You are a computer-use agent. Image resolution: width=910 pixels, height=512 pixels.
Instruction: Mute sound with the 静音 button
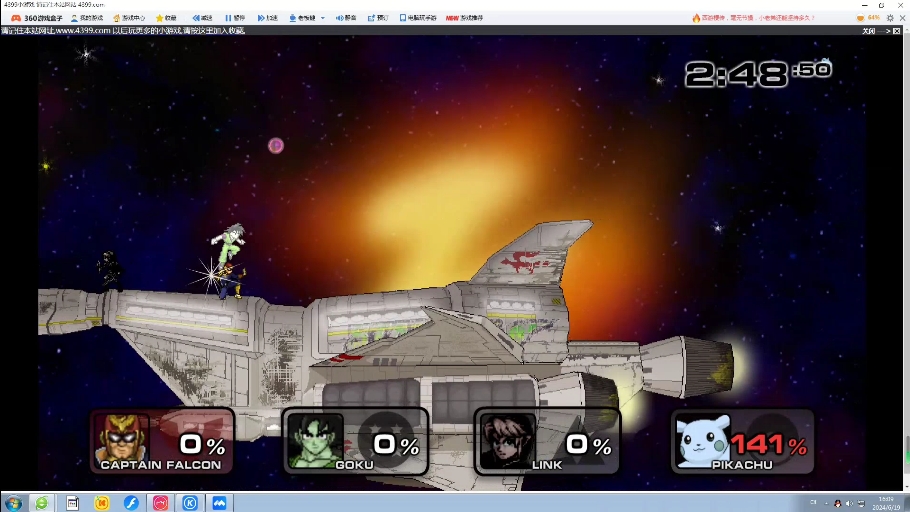coord(346,18)
